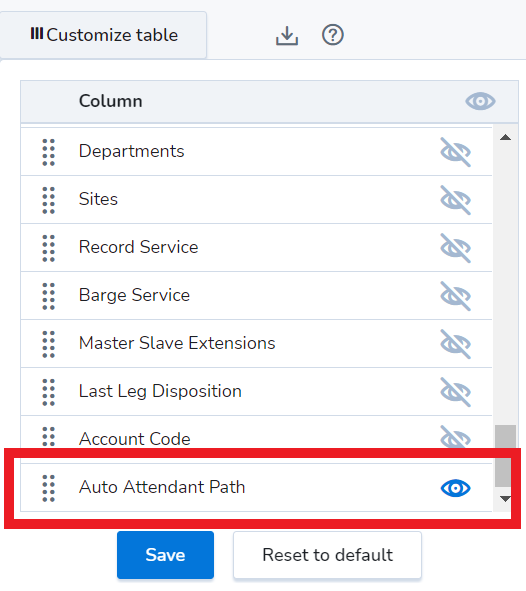Click drag handle beside Departments
The height and width of the screenshot is (591, 526).
[49, 152]
